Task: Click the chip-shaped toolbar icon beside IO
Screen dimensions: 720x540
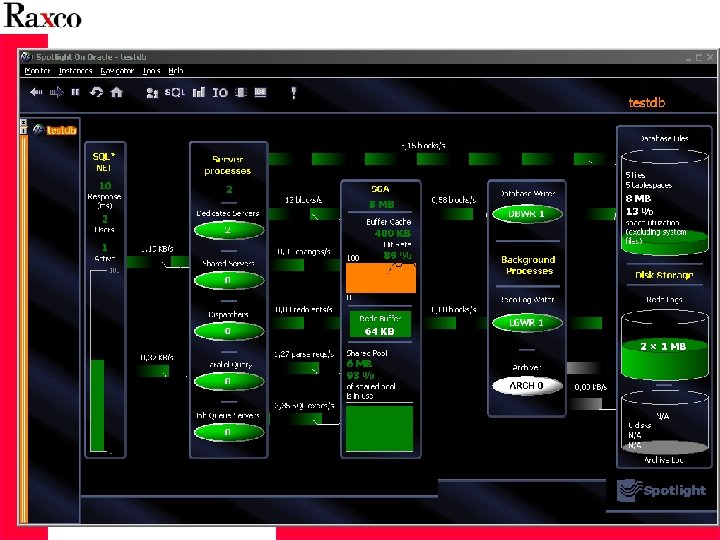Action: [241, 92]
